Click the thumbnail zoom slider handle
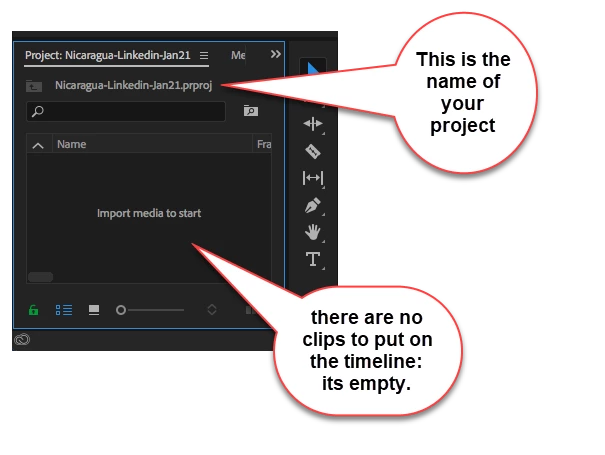 click(x=121, y=310)
